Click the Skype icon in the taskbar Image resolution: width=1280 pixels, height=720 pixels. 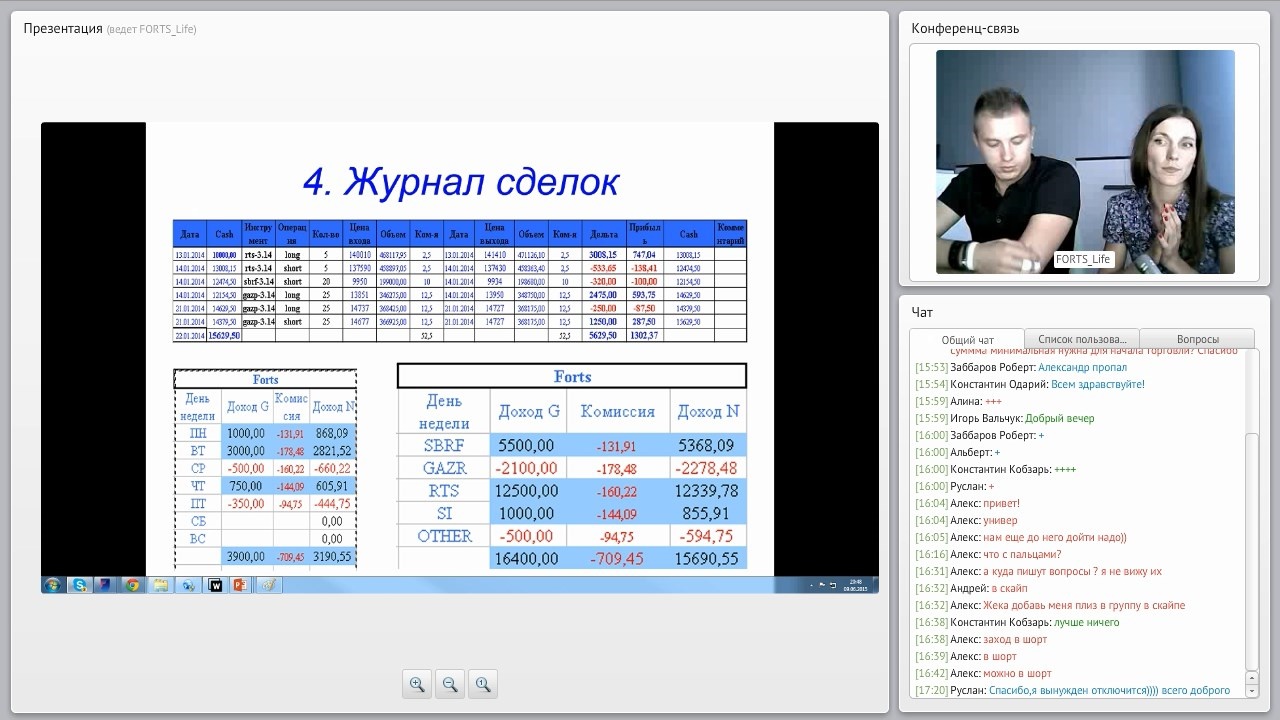79,585
